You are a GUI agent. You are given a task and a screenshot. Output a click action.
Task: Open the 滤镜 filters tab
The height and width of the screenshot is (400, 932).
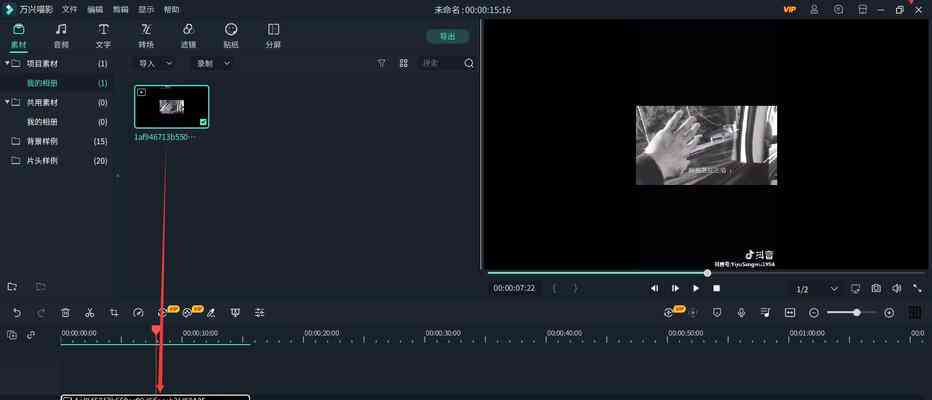(188, 36)
